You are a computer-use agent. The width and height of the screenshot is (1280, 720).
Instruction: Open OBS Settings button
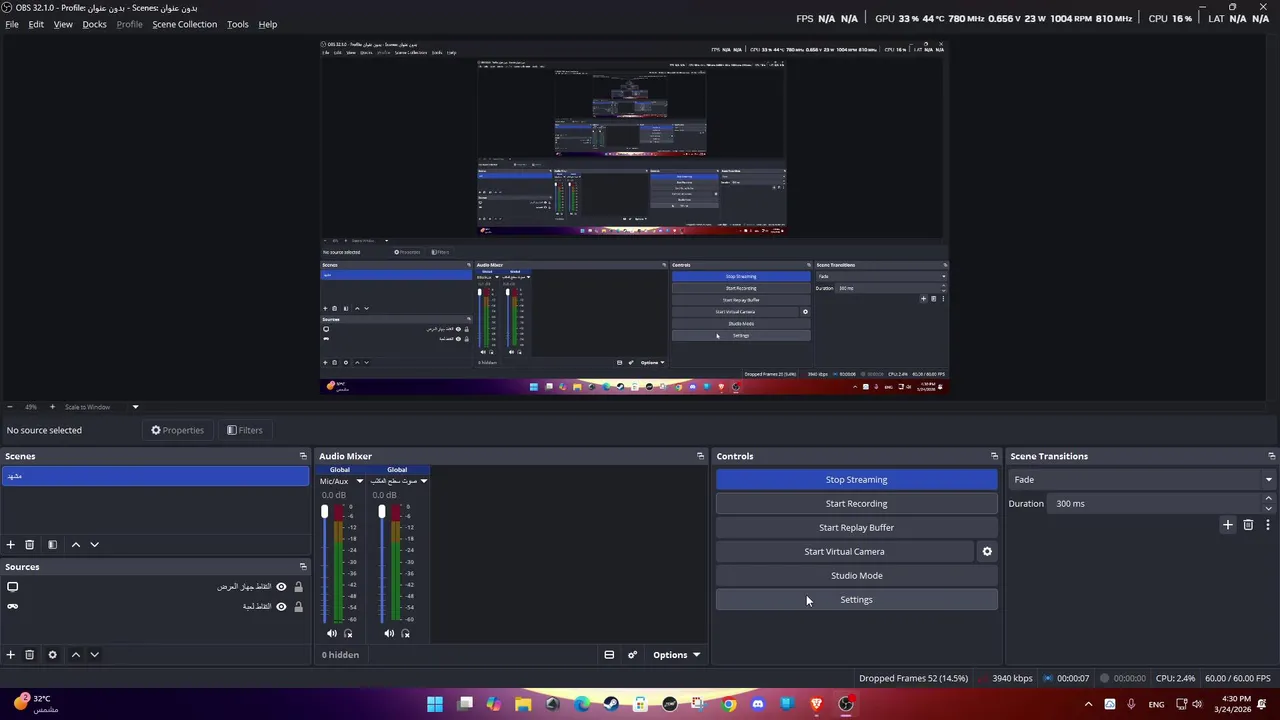click(x=857, y=600)
